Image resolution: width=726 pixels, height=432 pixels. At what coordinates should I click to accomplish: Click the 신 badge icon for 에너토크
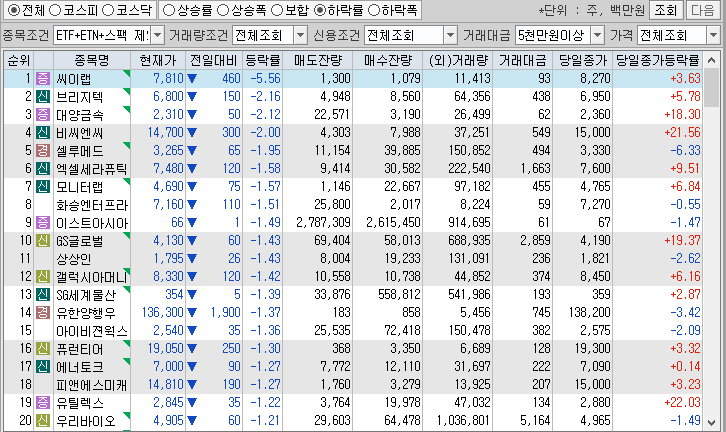point(43,367)
